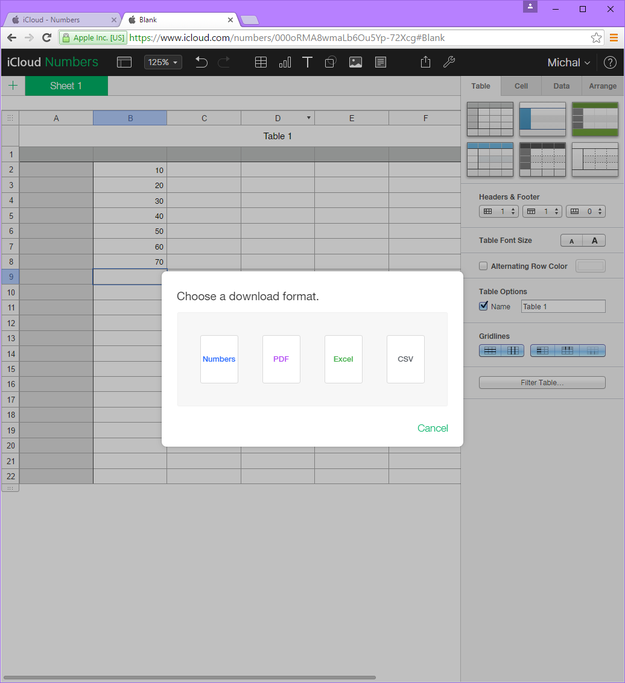
Task: Choose CSV download format
Action: pyautogui.click(x=405, y=359)
